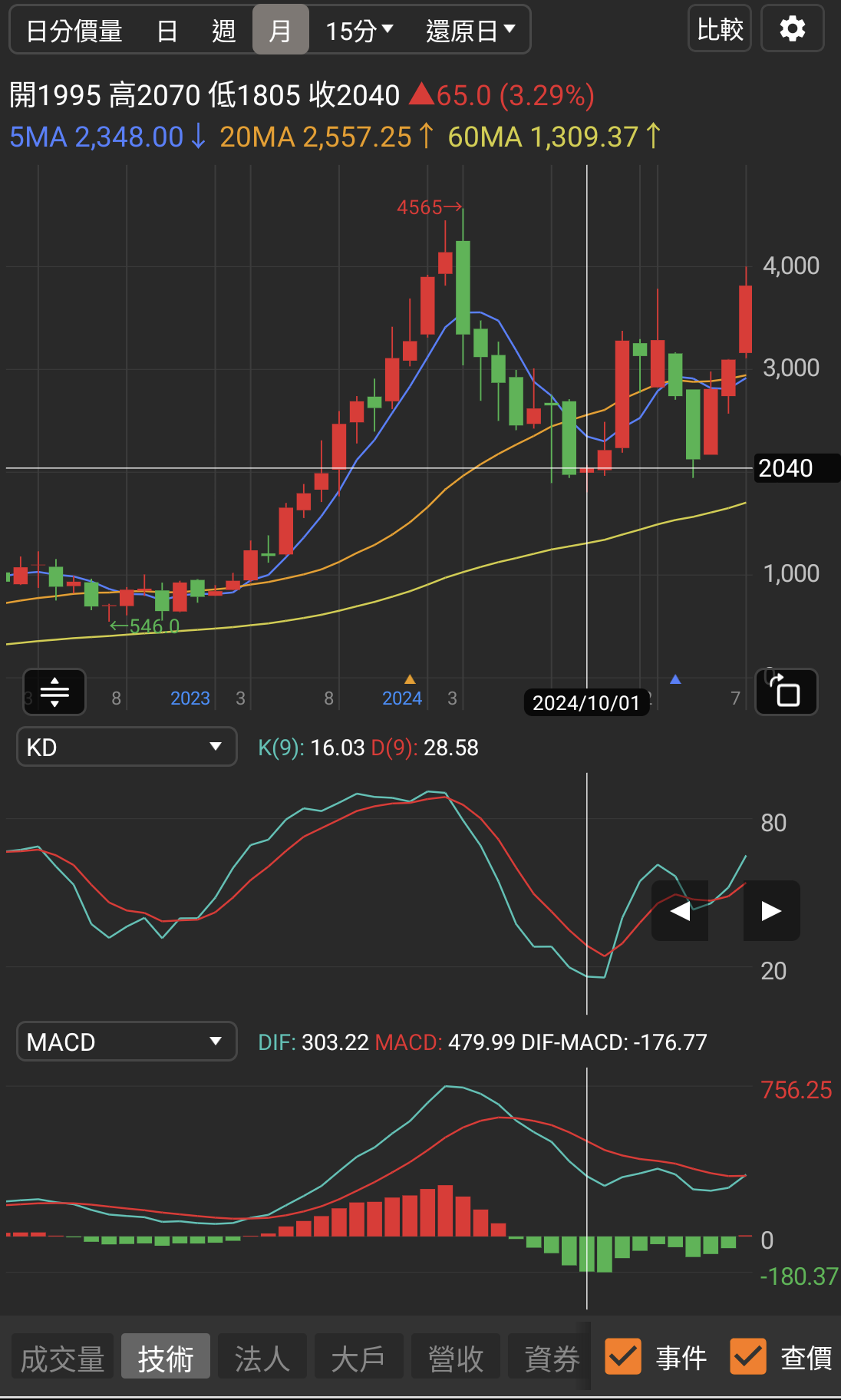
Task: Select the 日分價量 tab
Action: coord(74,31)
